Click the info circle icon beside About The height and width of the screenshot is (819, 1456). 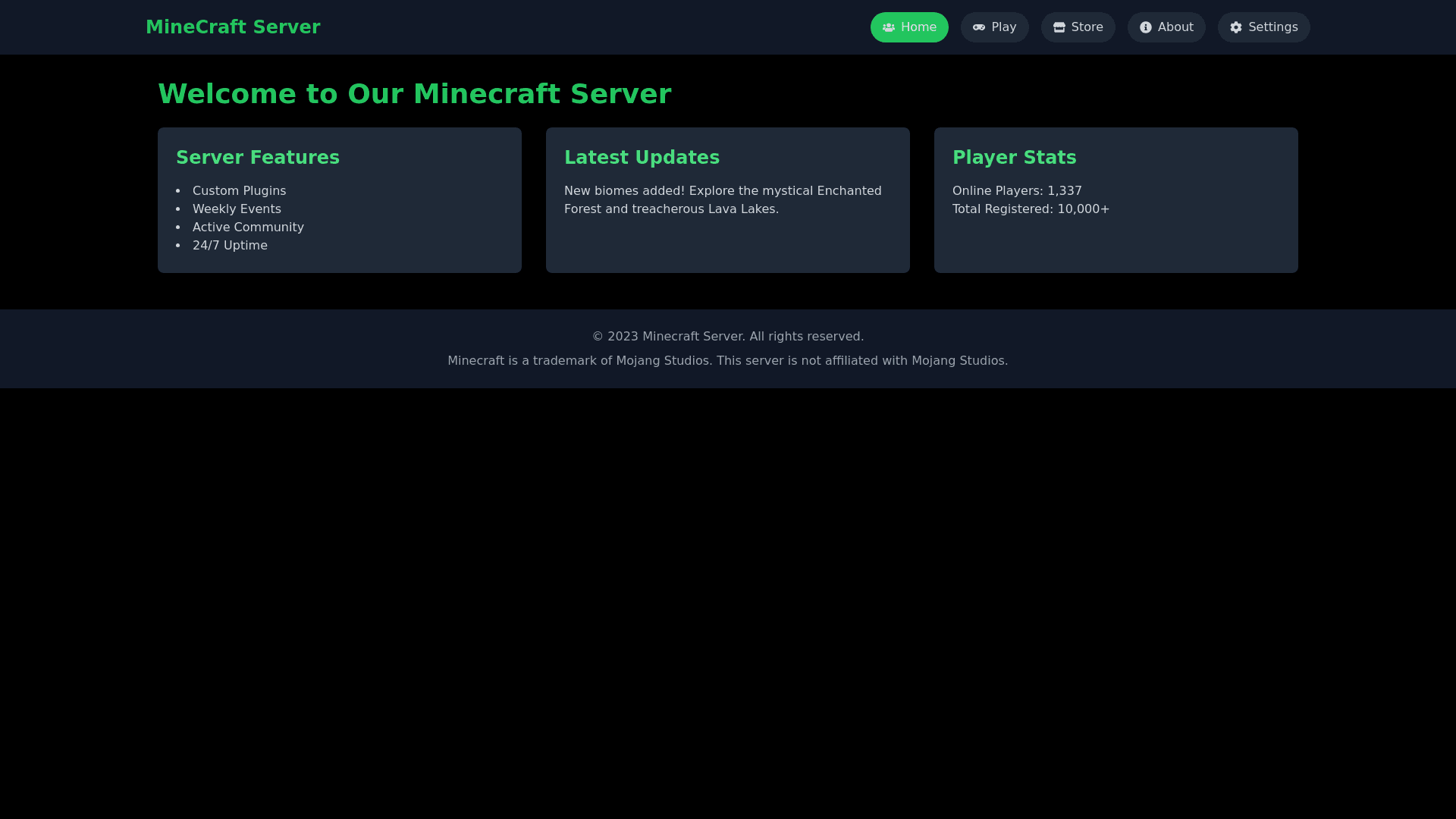click(1146, 27)
